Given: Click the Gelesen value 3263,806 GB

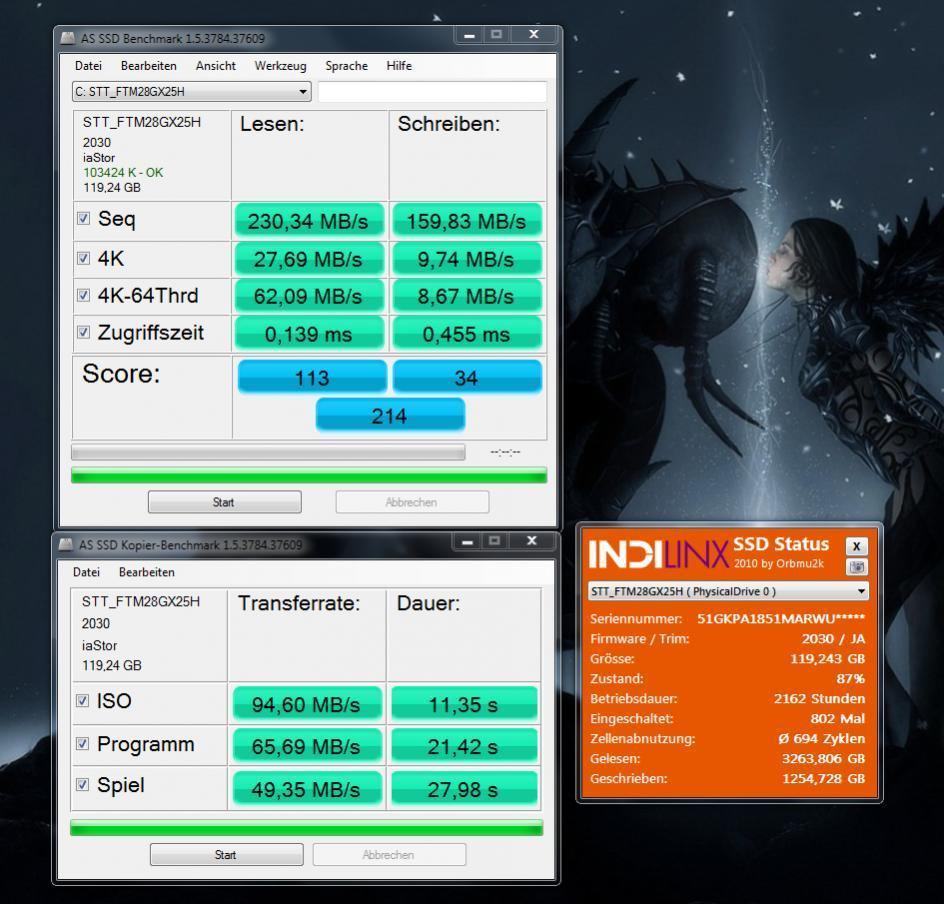Looking at the screenshot, I should point(823,758).
